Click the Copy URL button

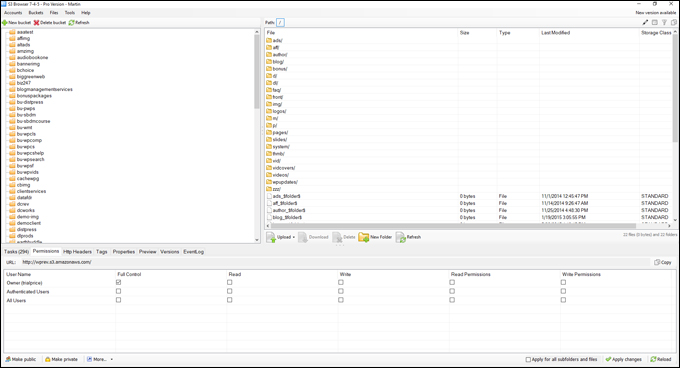663,262
